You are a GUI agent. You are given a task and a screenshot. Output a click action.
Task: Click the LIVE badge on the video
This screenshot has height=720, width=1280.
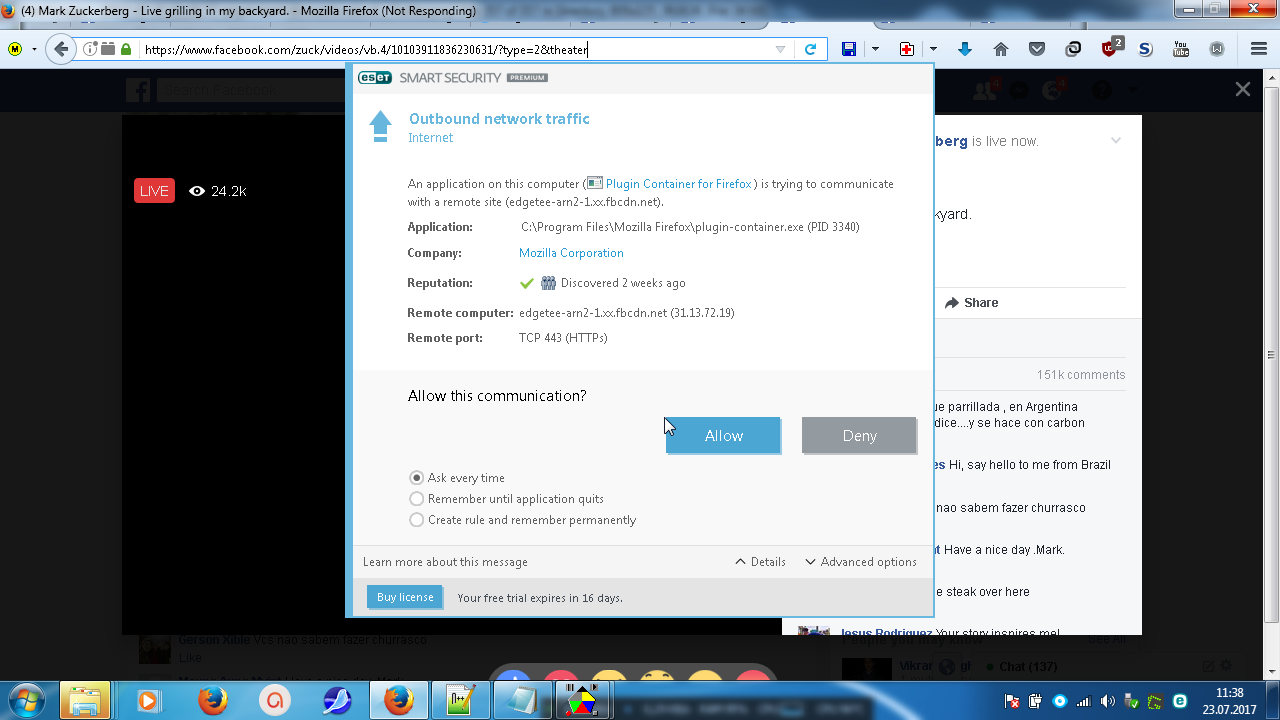coord(155,191)
